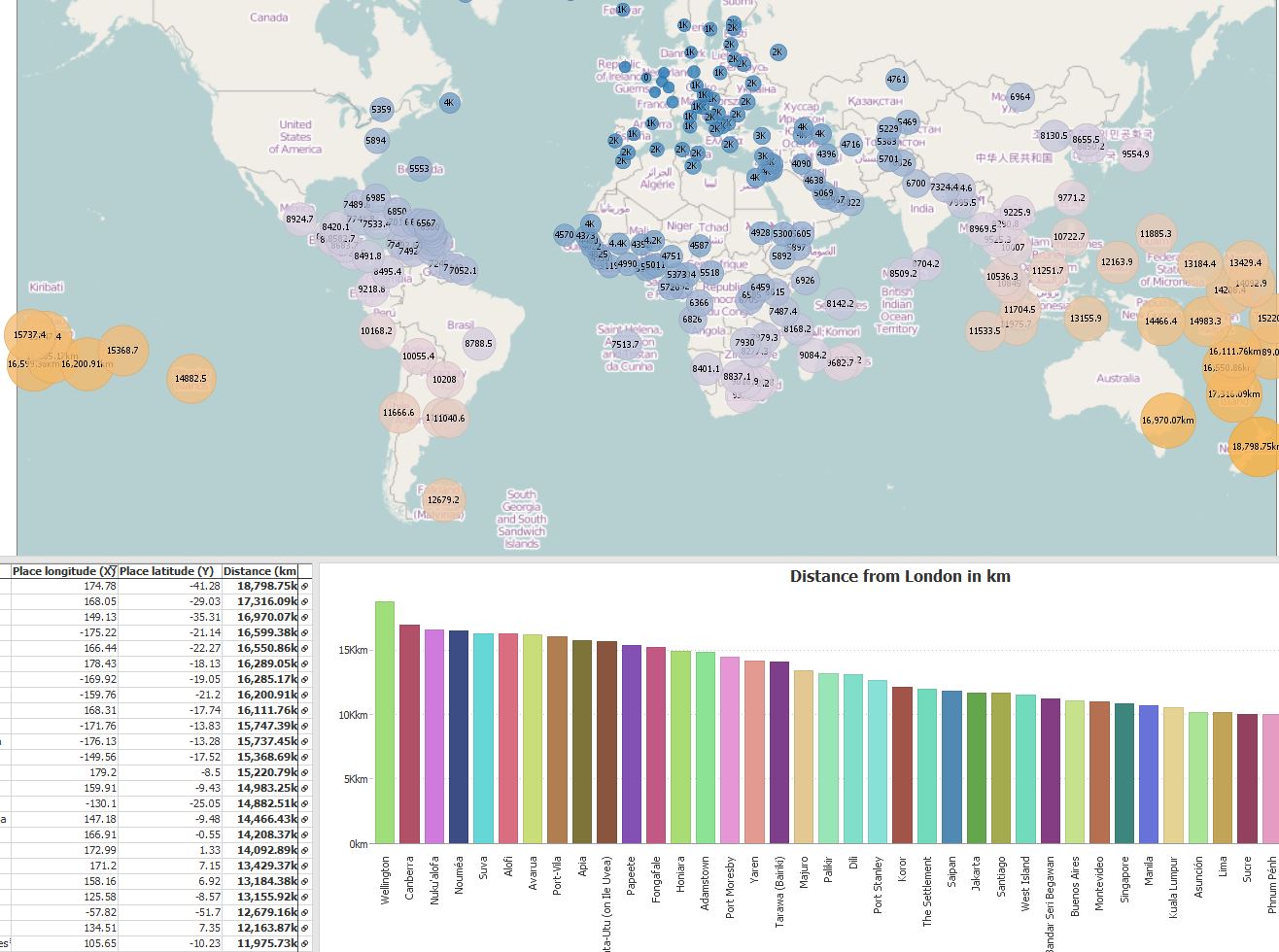Click the Singapore bar in the chart

click(x=1123, y=773)
